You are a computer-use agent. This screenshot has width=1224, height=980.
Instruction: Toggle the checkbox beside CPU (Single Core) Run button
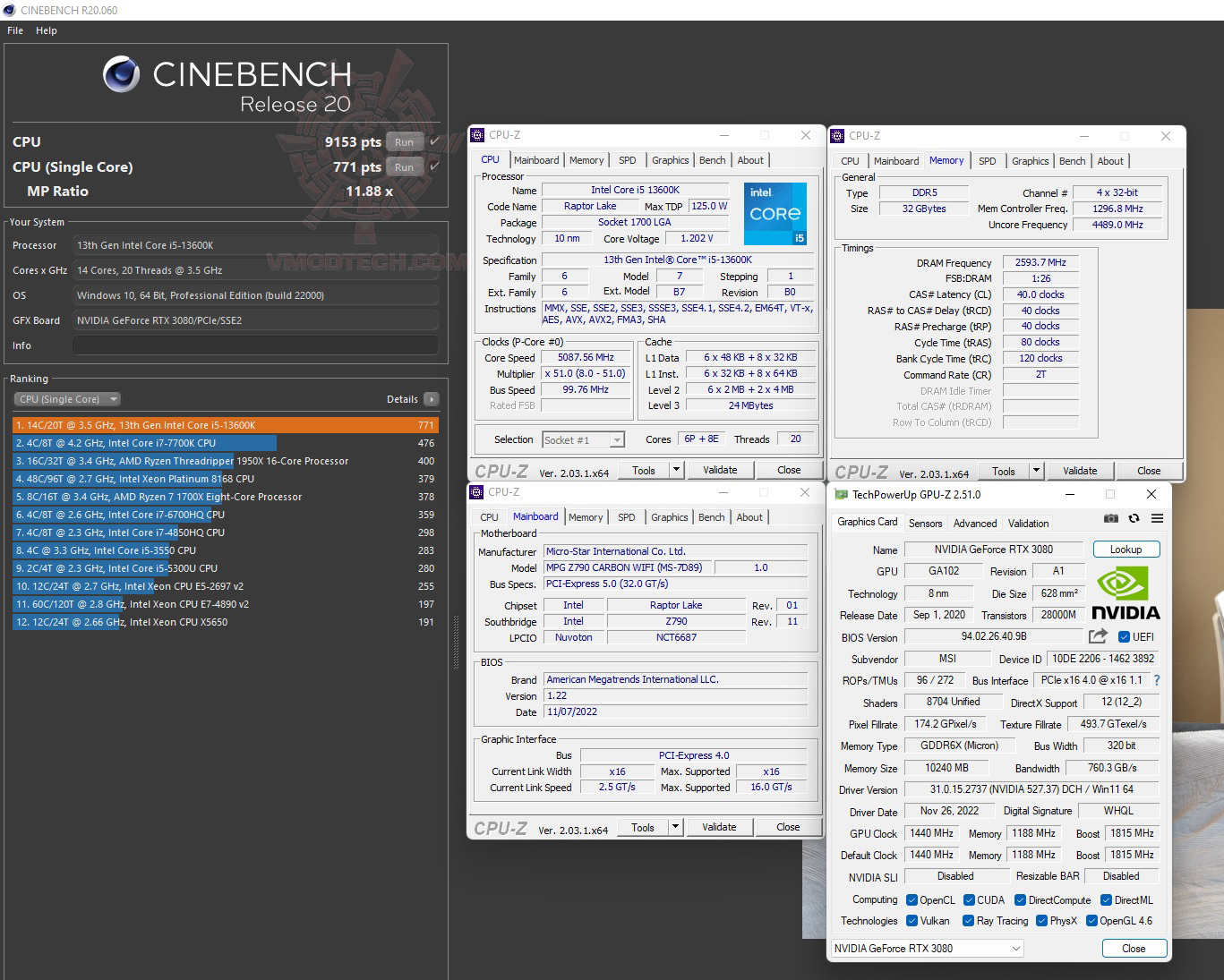(x=434, y=166)
